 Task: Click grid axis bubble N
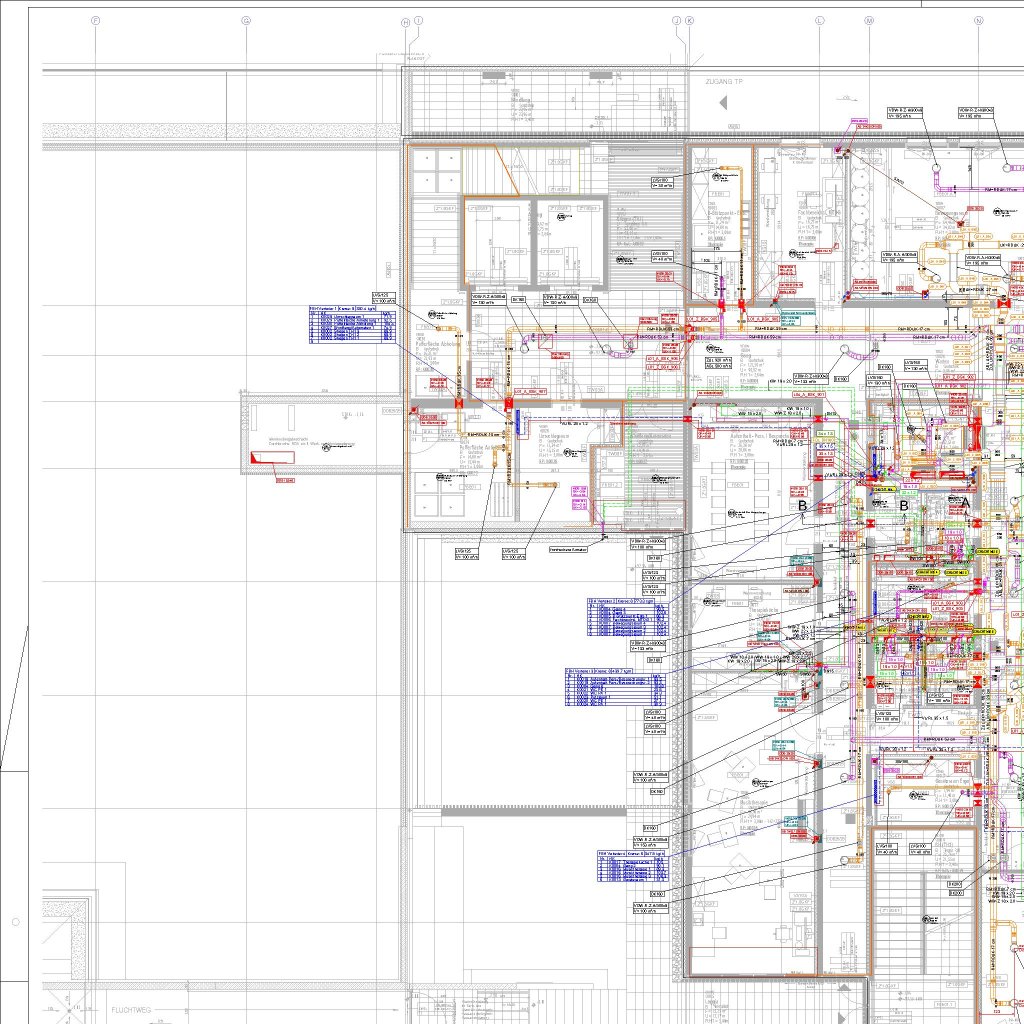[x=978, y=21]
